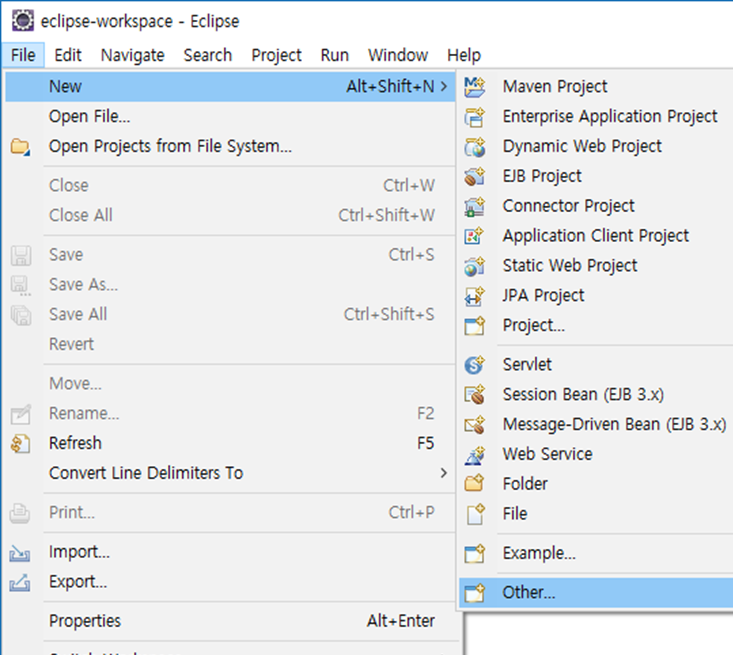Choose Import... menu entry
733x655 pixels.
[230, 552]
